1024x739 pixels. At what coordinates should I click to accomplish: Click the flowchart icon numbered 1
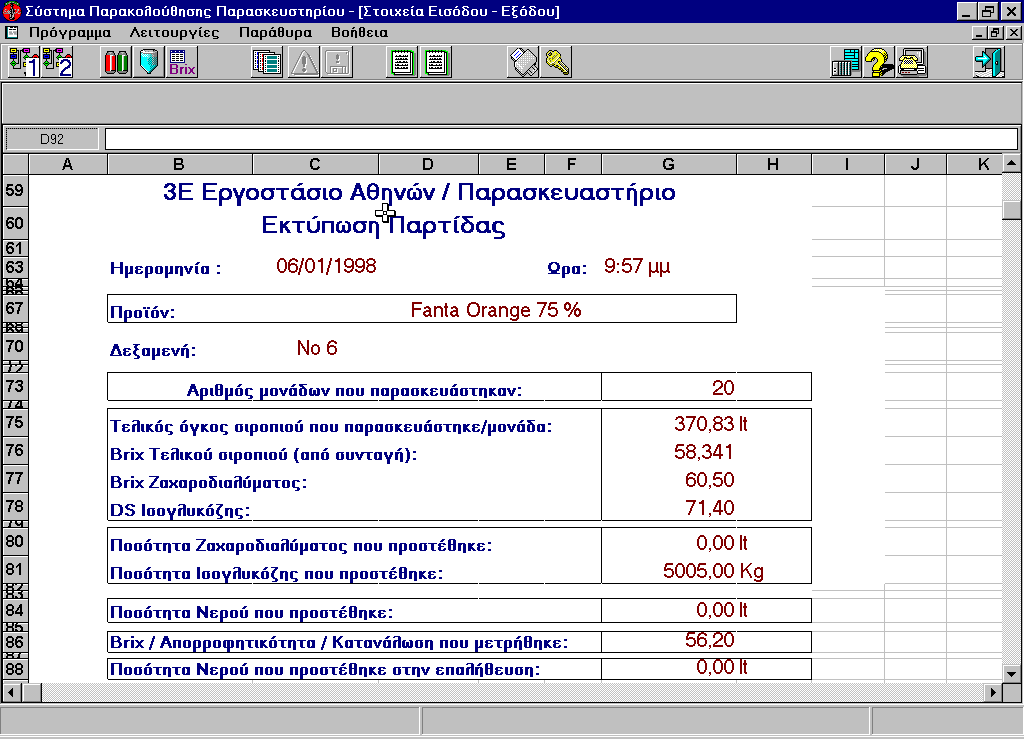(23, 63)
